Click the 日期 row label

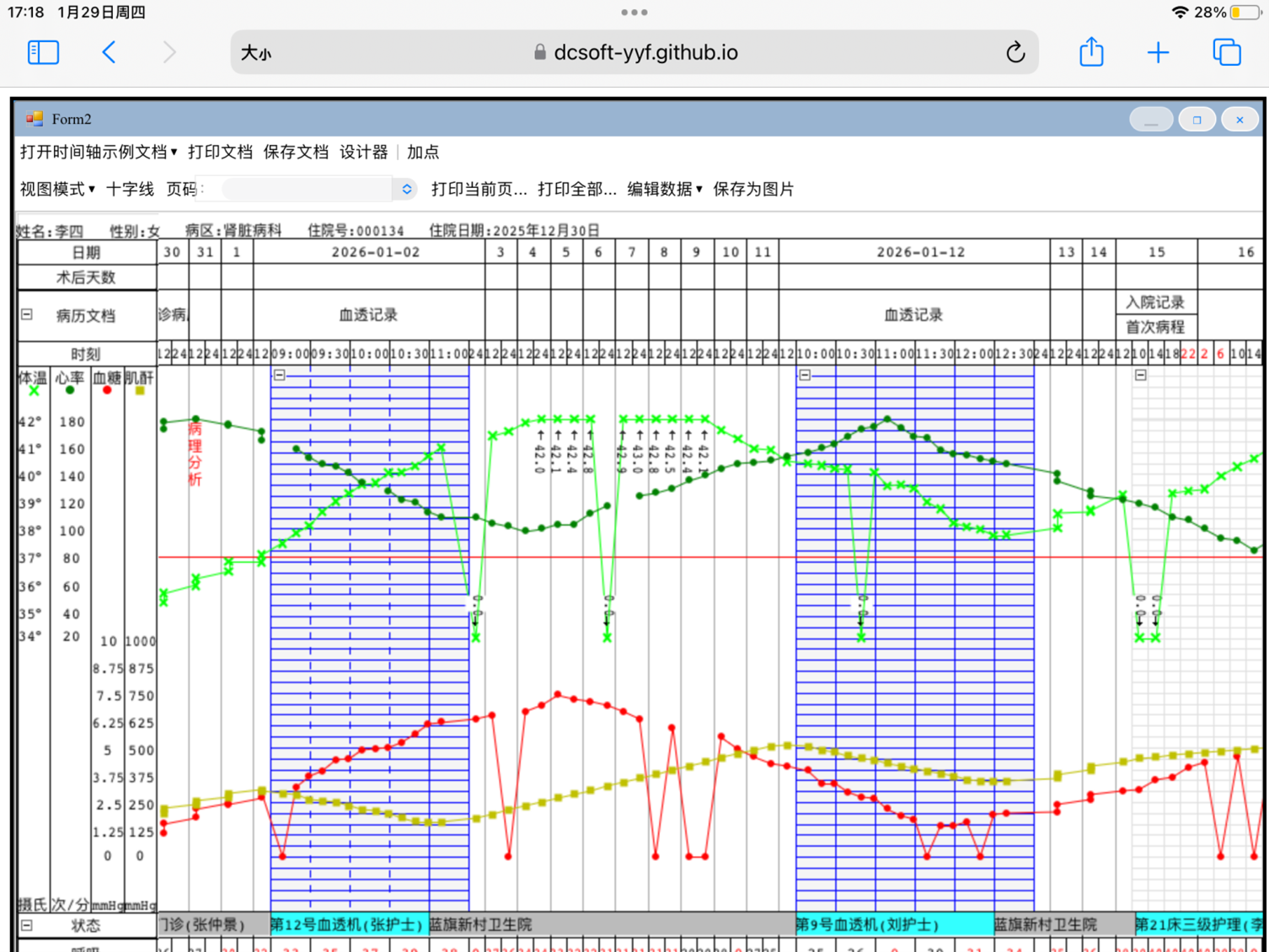click(86, 253)
